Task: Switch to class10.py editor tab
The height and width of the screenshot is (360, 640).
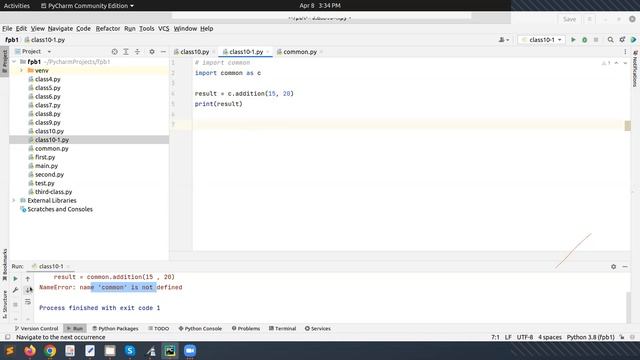Action: pyautogui.click(x=194, y=52)
